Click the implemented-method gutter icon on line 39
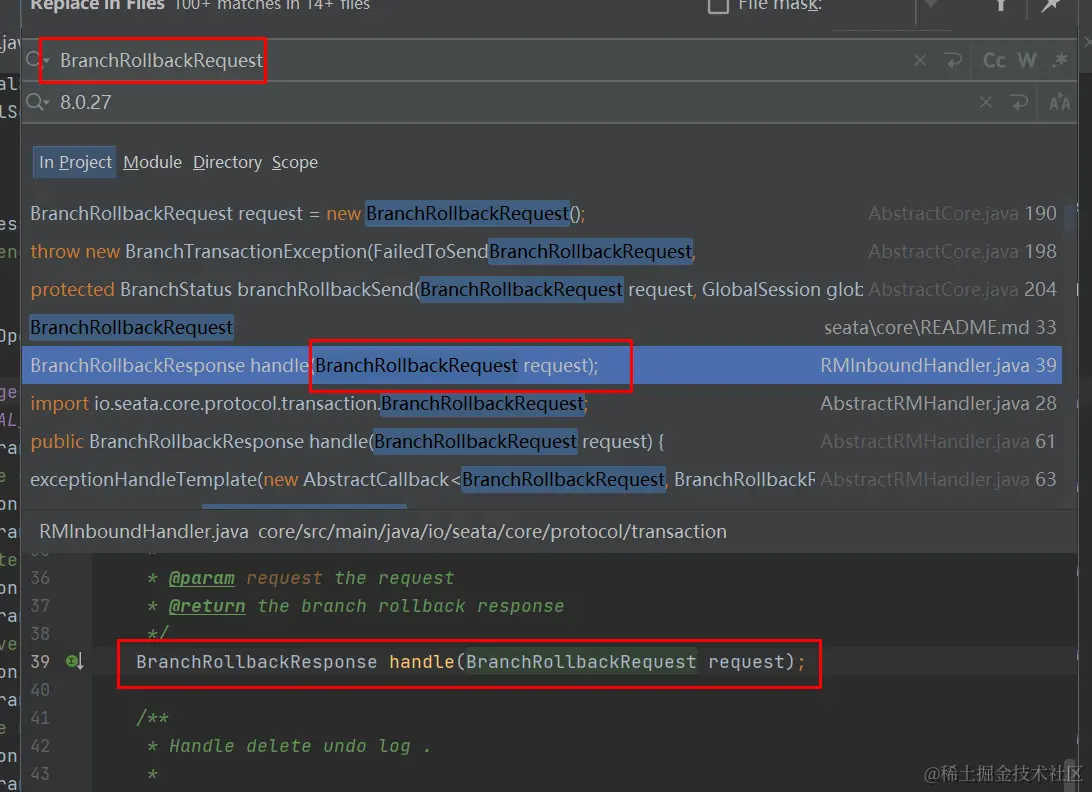The height and width of the screenshot is (792, 1092). [75, 661]
